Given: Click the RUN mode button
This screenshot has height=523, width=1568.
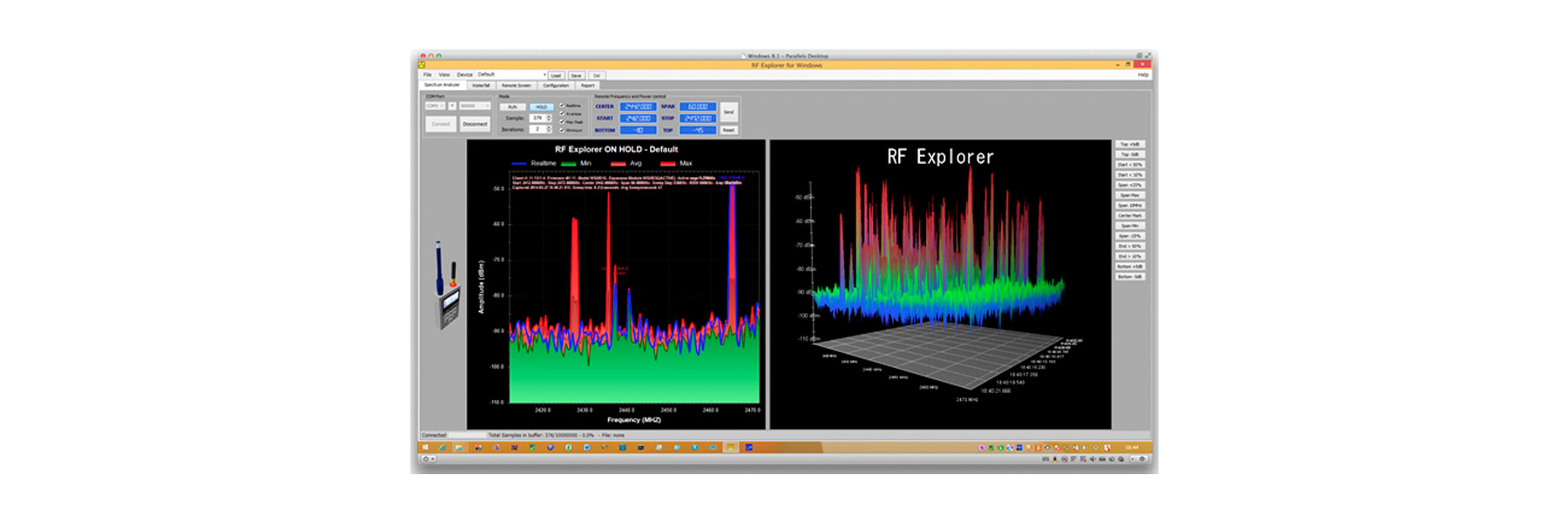Looking at the screenshot, I should pyautogui.click(x=512, y=106).
